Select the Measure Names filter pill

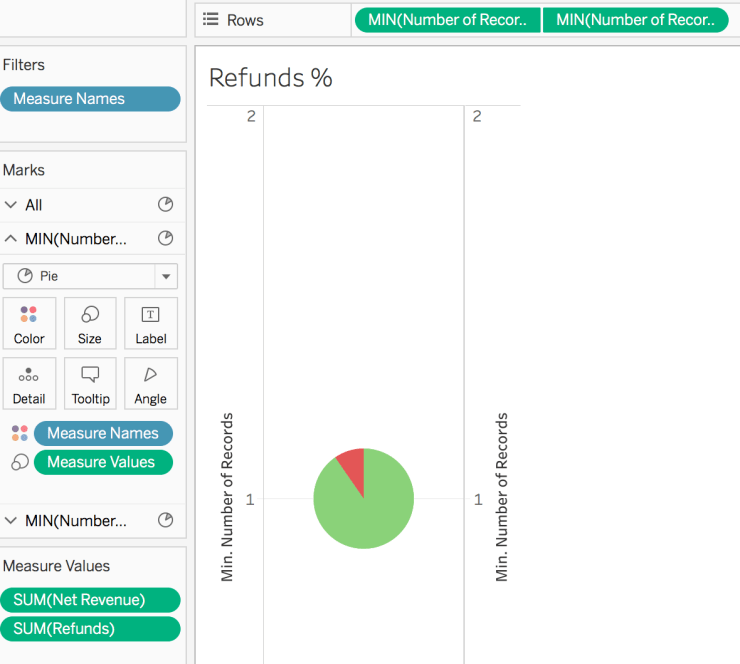click(x=90, y=99)
